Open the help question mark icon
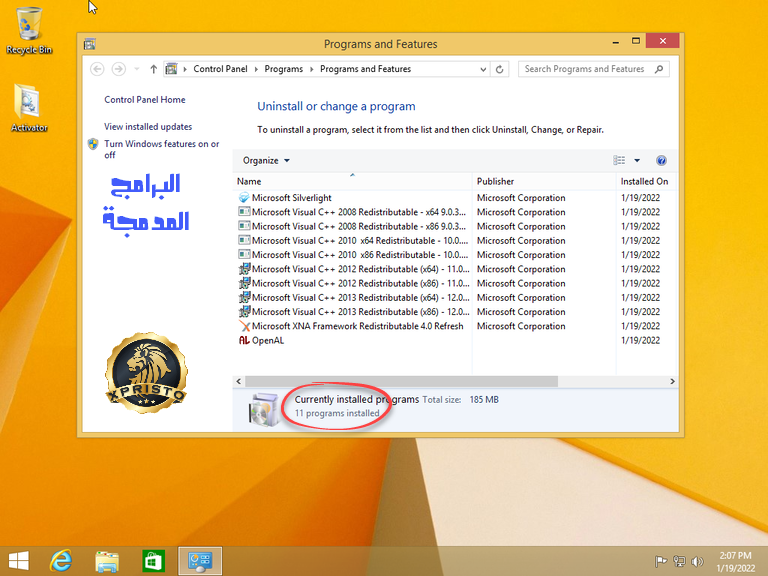Image resolution: width=768 pixels, height=576 pixels. [661, 161]
